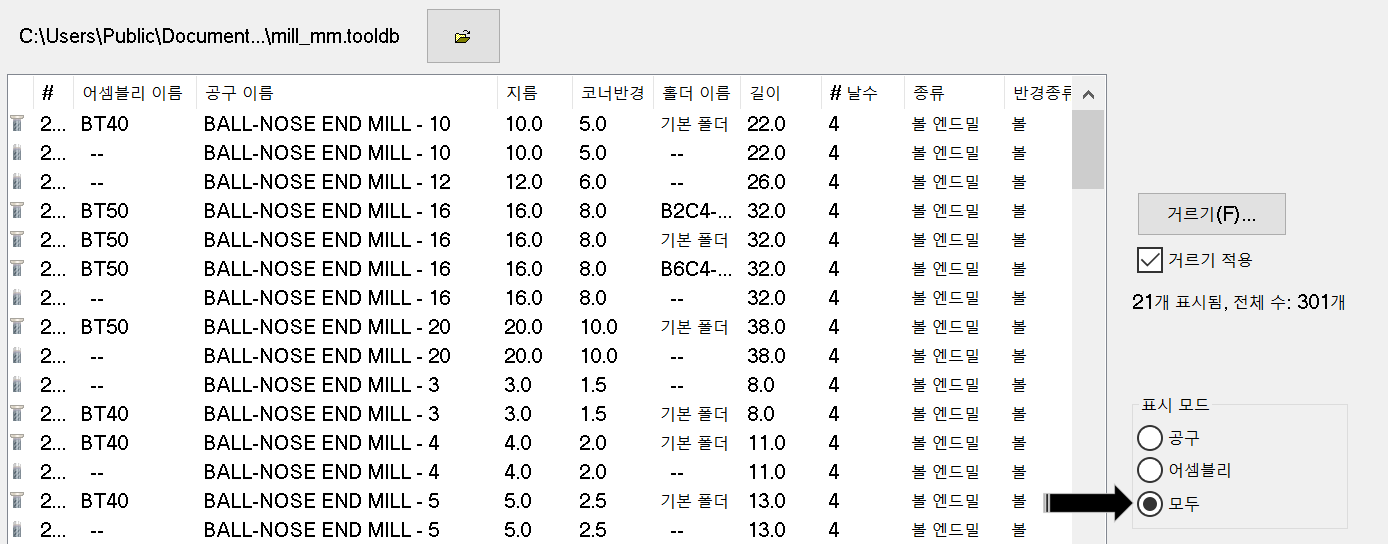Select BALL-NOSE END MILL - 12 tool name

pos(327,182)
